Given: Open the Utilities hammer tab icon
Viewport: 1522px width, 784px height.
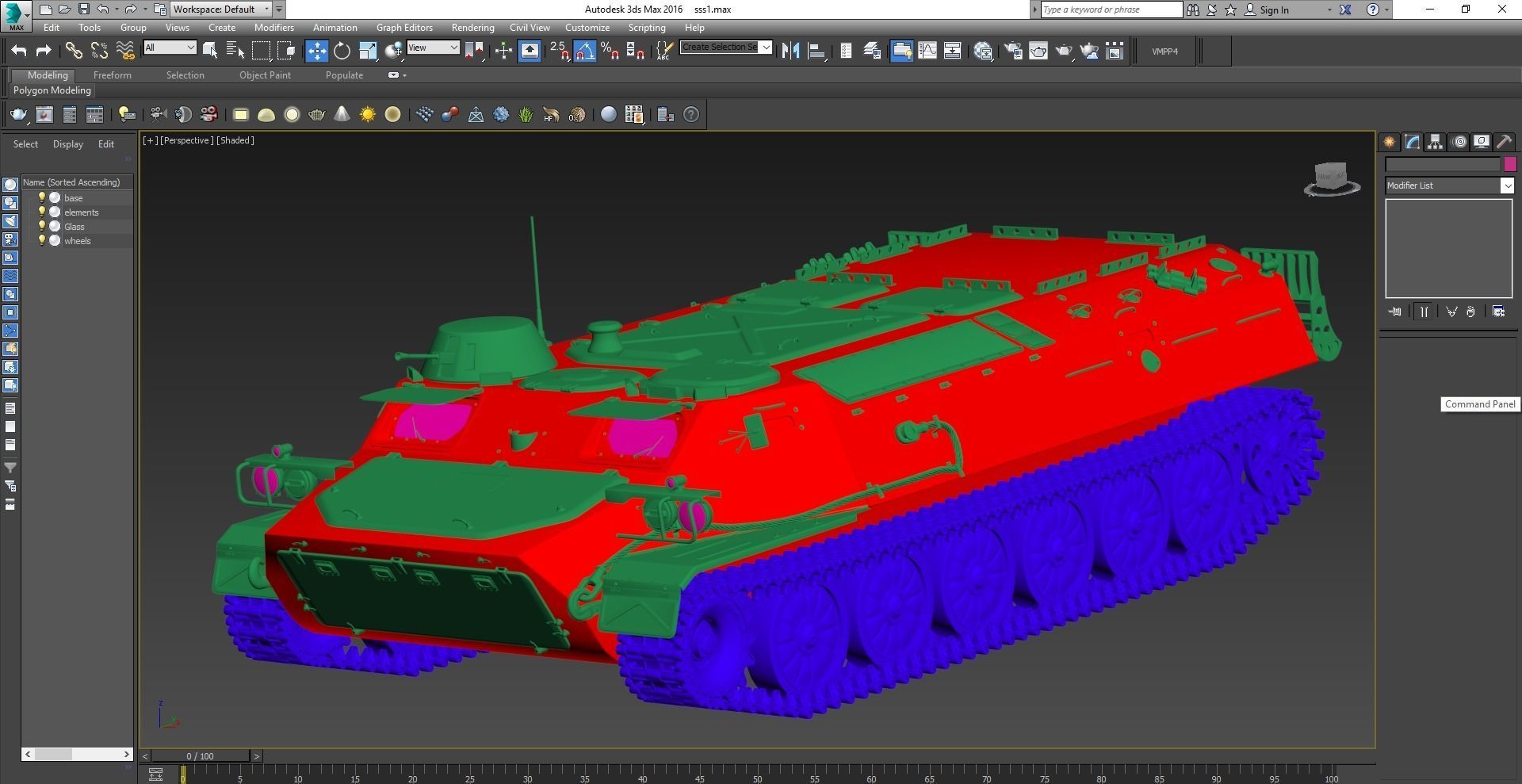Looking at the screenshot, I should [1504, 142].
